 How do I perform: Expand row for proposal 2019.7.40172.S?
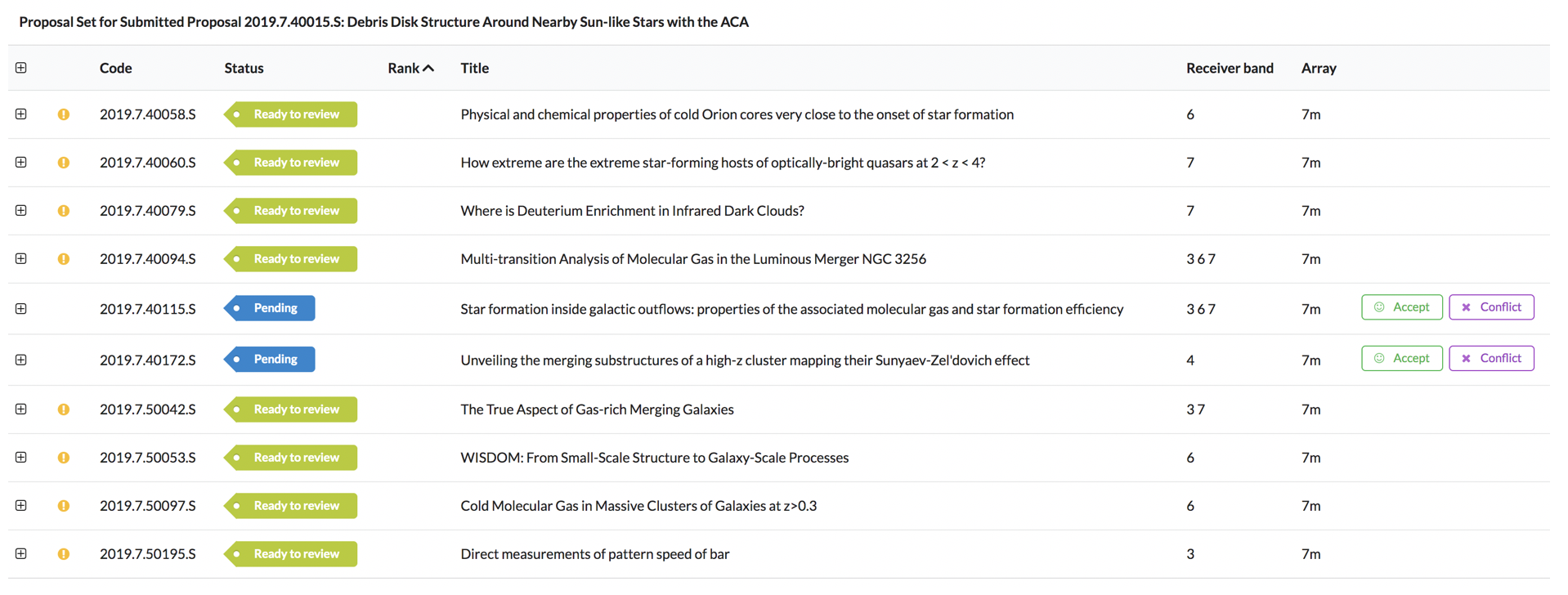[x=21, y=360]
